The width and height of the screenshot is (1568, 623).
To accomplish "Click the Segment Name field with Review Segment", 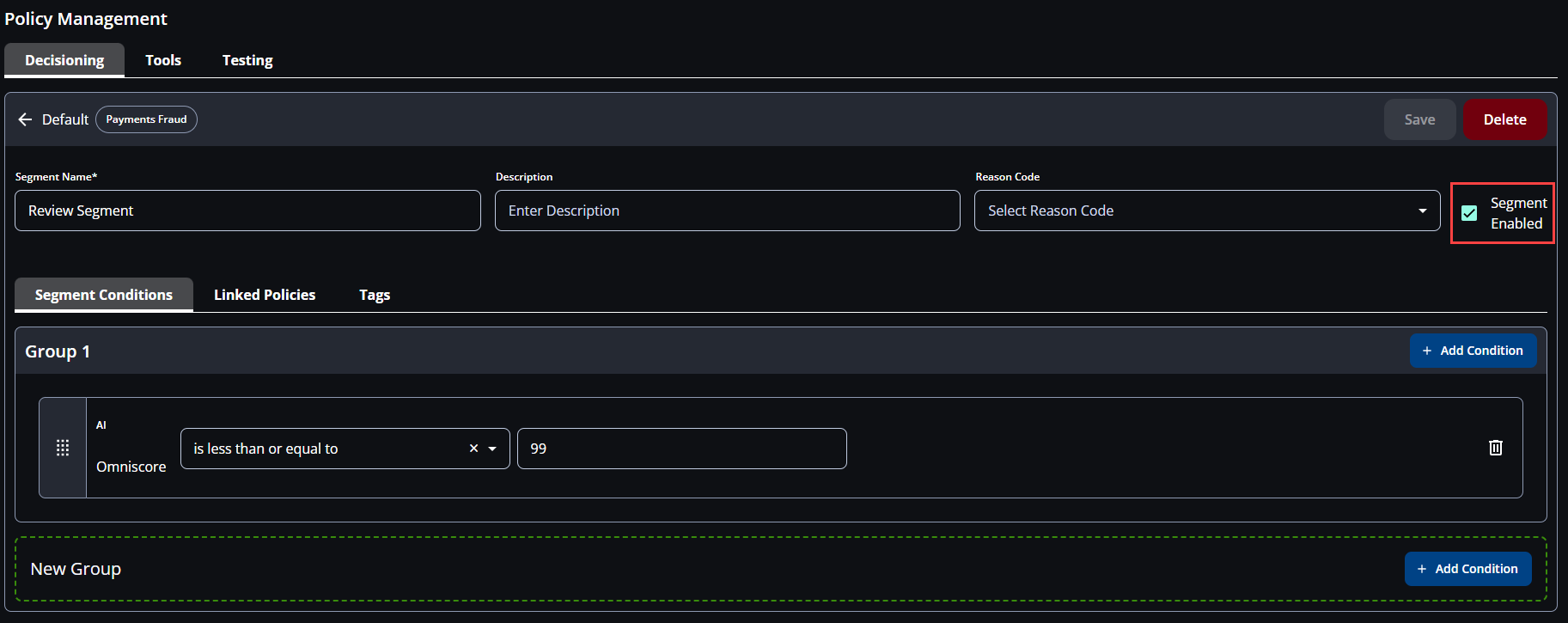I will tap(247, 211).
